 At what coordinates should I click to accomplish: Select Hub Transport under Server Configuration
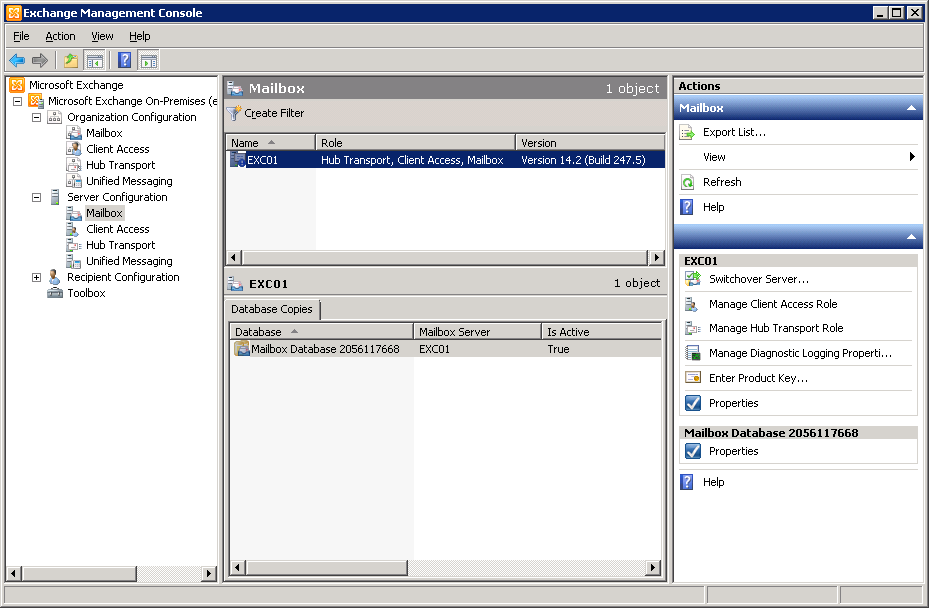coord(120,245)
